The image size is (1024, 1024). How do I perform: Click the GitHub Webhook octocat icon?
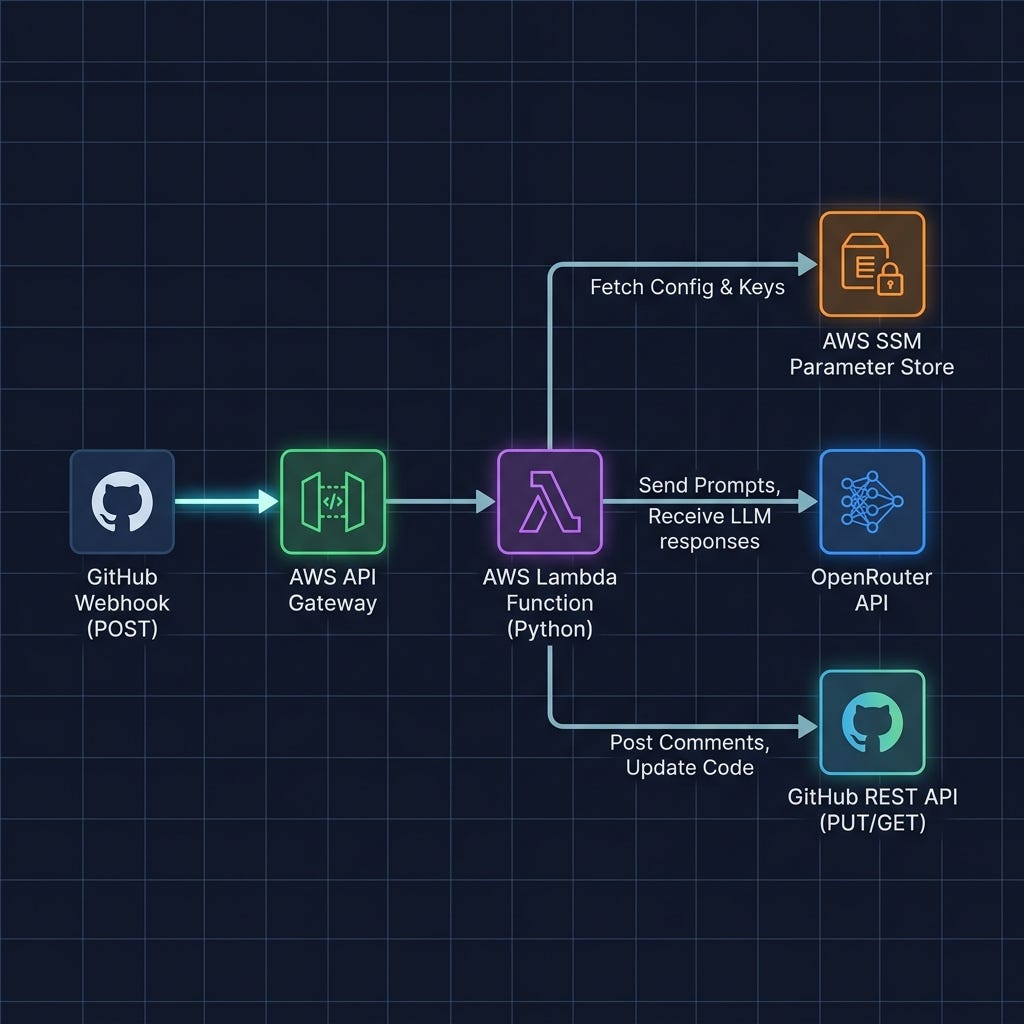pyautogui.click(x=122, y=502)
